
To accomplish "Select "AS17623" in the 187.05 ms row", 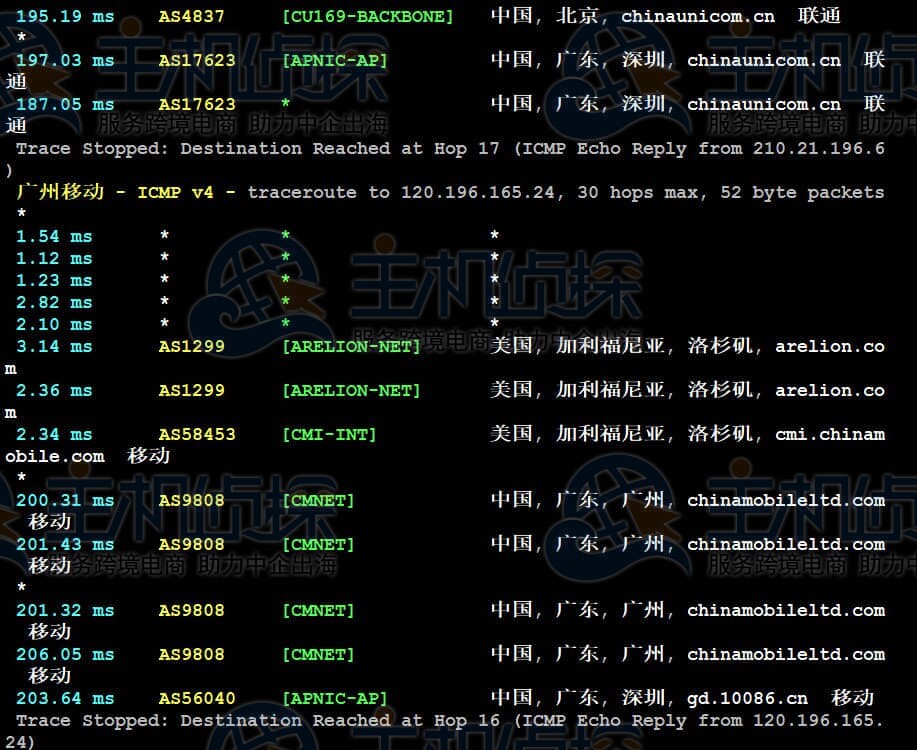I will coord(197,104).
